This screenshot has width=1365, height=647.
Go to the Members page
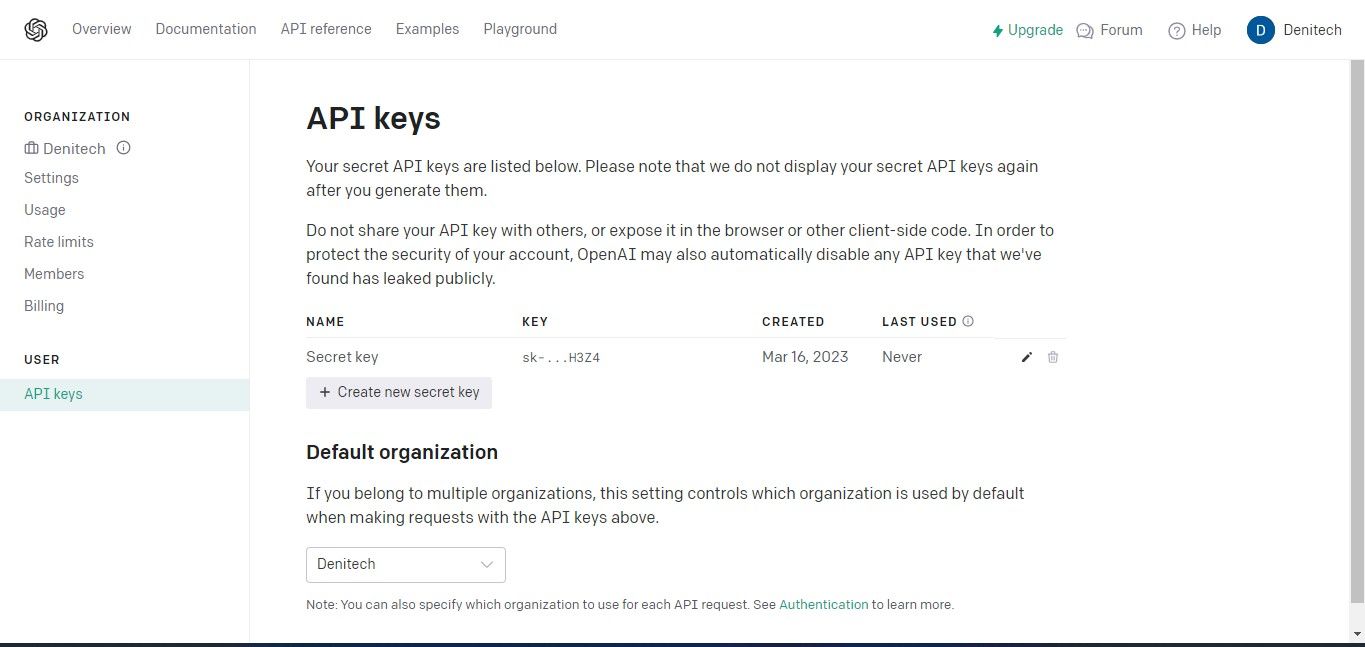click(54, 273)
